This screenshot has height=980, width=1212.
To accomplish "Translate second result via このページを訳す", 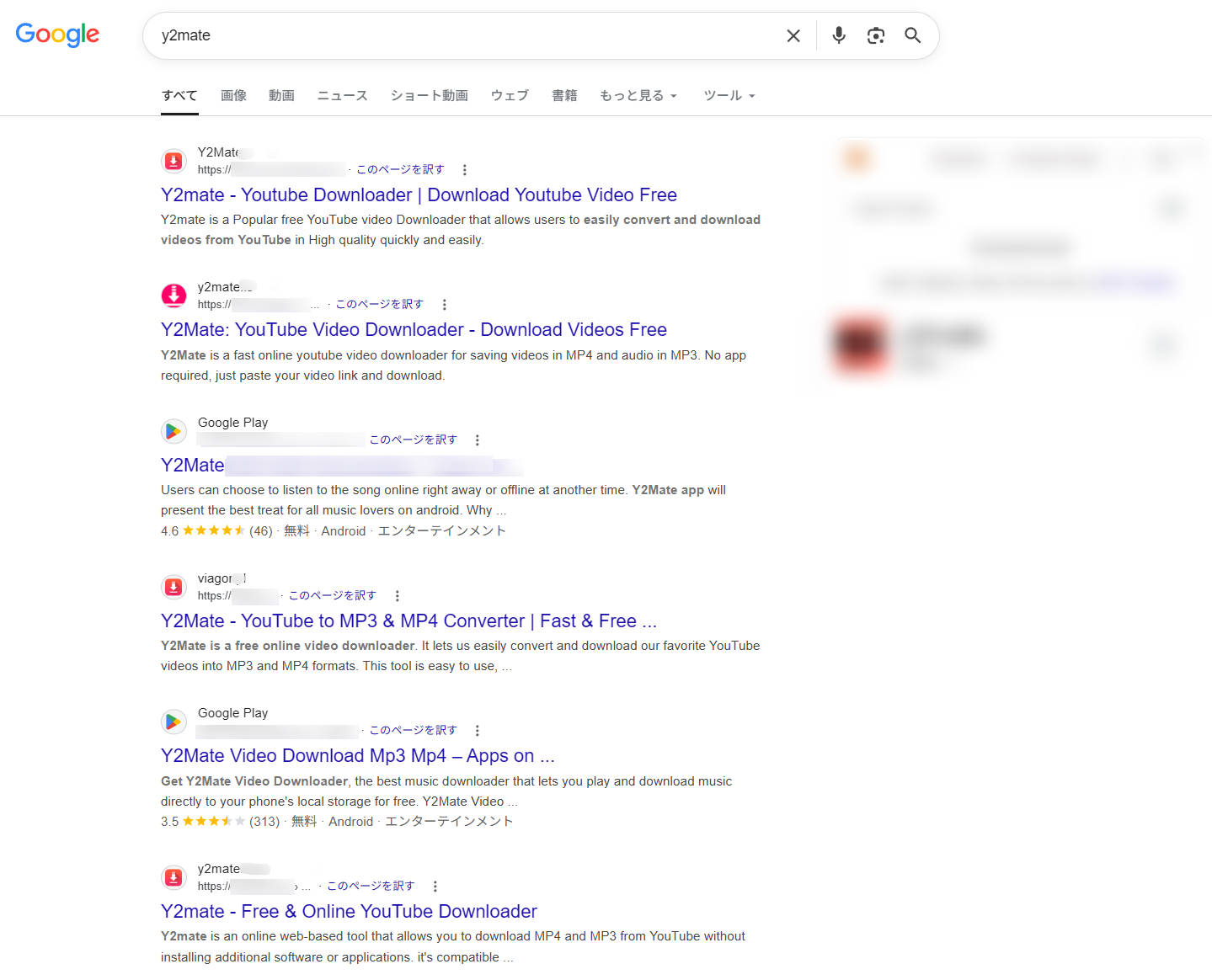I will coord(379,304).
